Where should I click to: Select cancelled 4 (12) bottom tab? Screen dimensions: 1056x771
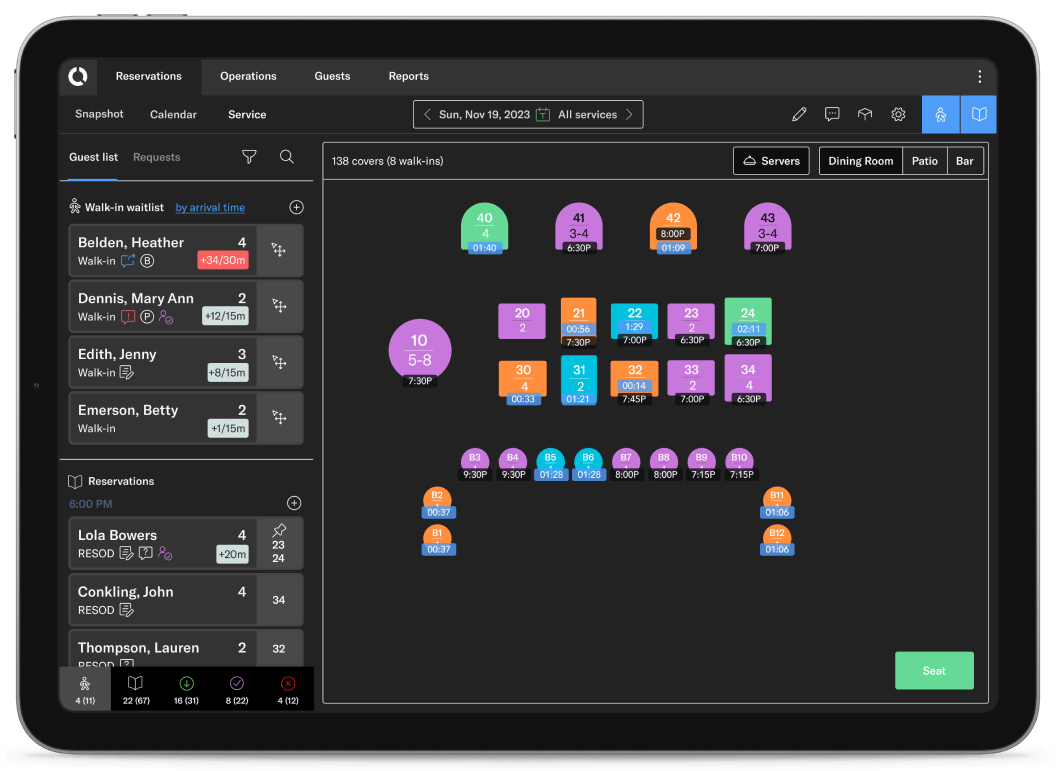288,690
